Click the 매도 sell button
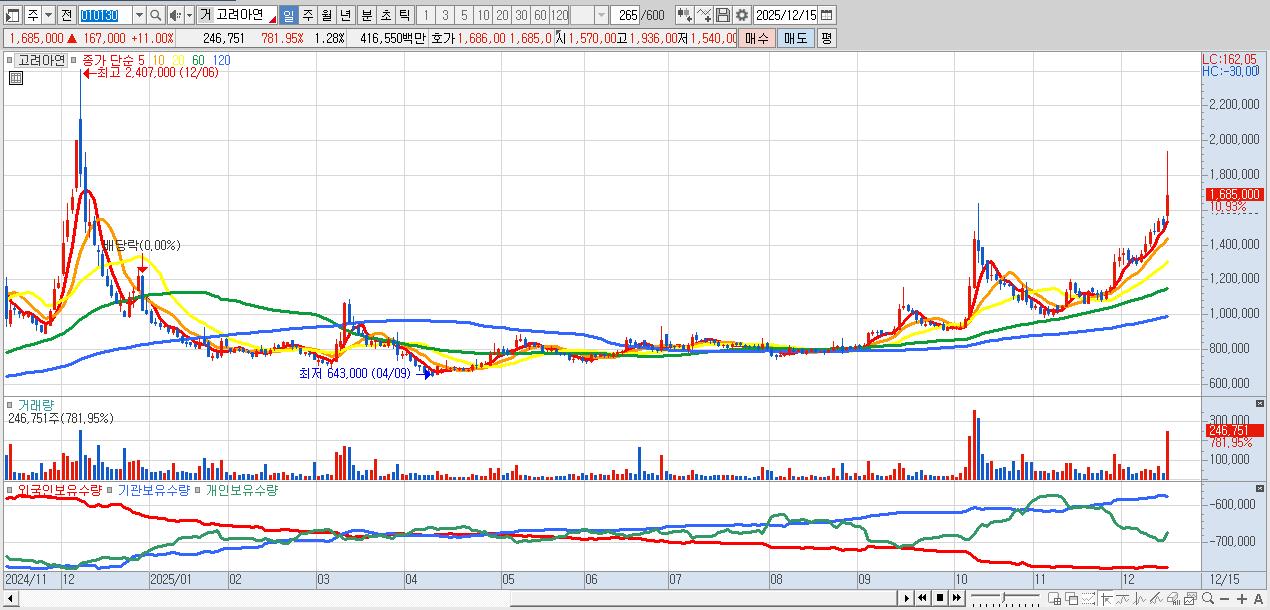The height and width of the screenshot is (610, 1270). point(795,38)
